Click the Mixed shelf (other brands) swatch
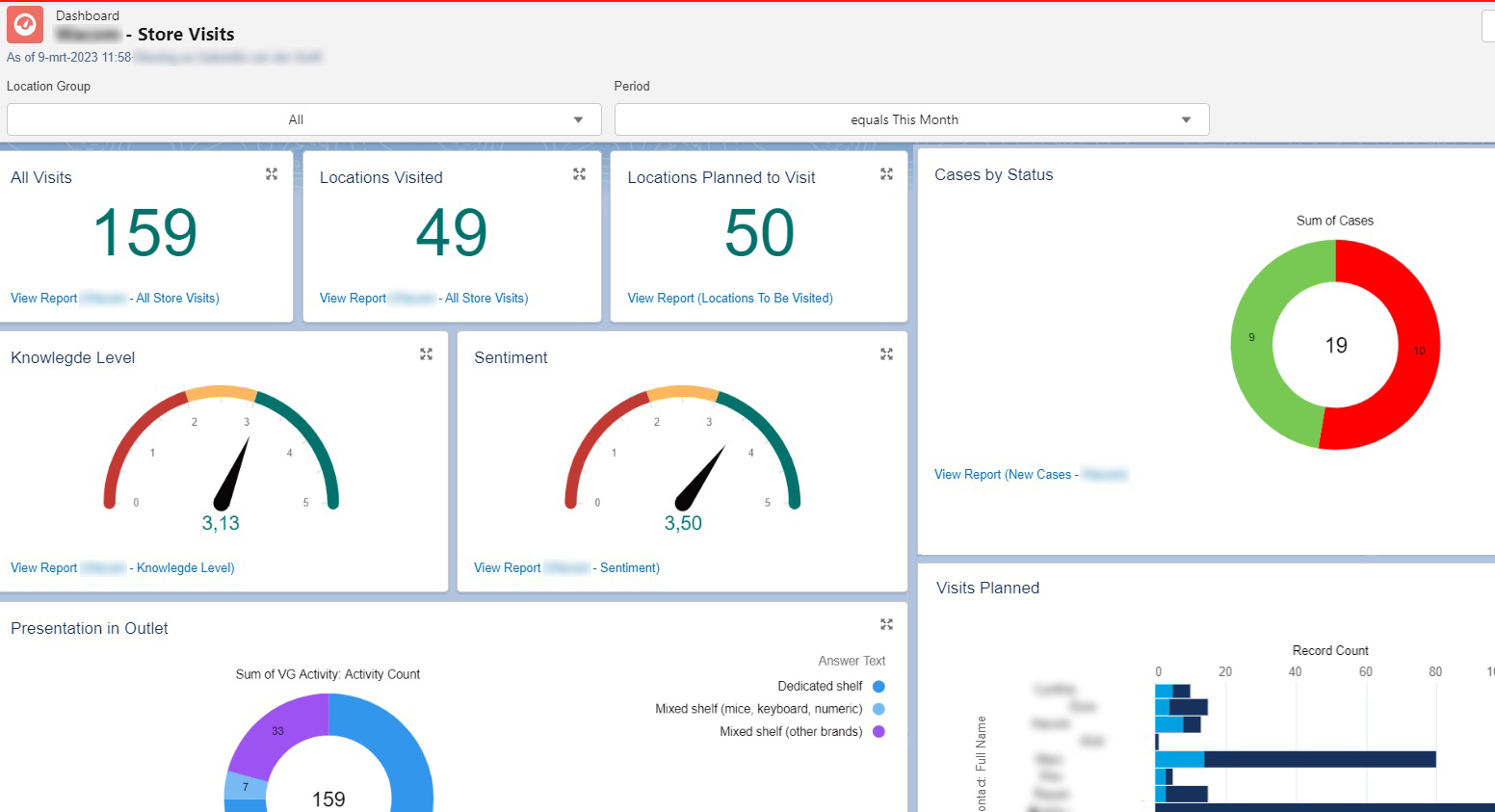The height and width of the screenshot is (812, 1495). pyautogui.click(x=879, y=732)
